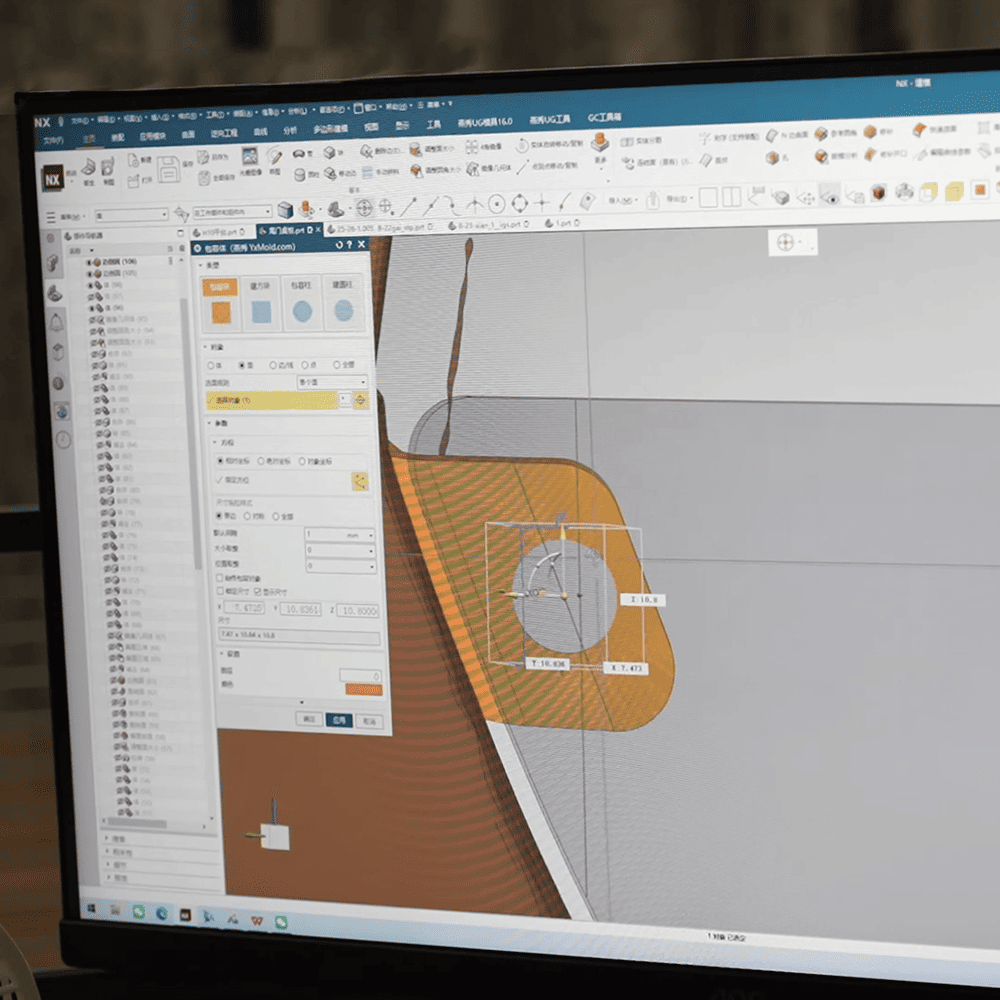This screenshot has width=1000, height=1000.
Task: Click the help question mark in dialog title
Action: [349, 245]
